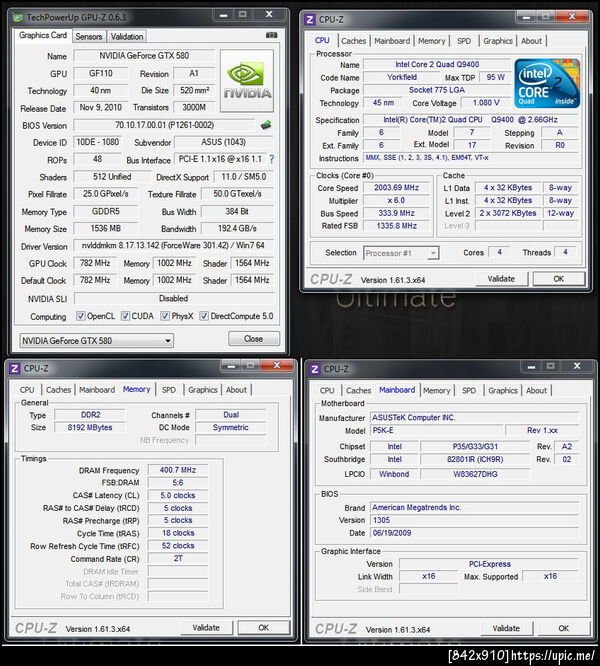Image resolution: width=600 pixels, height=666 pixels.
Task: Click the GPU-Z screenshot camera icon
Action: pyautogui.click(x=271, y=35)
